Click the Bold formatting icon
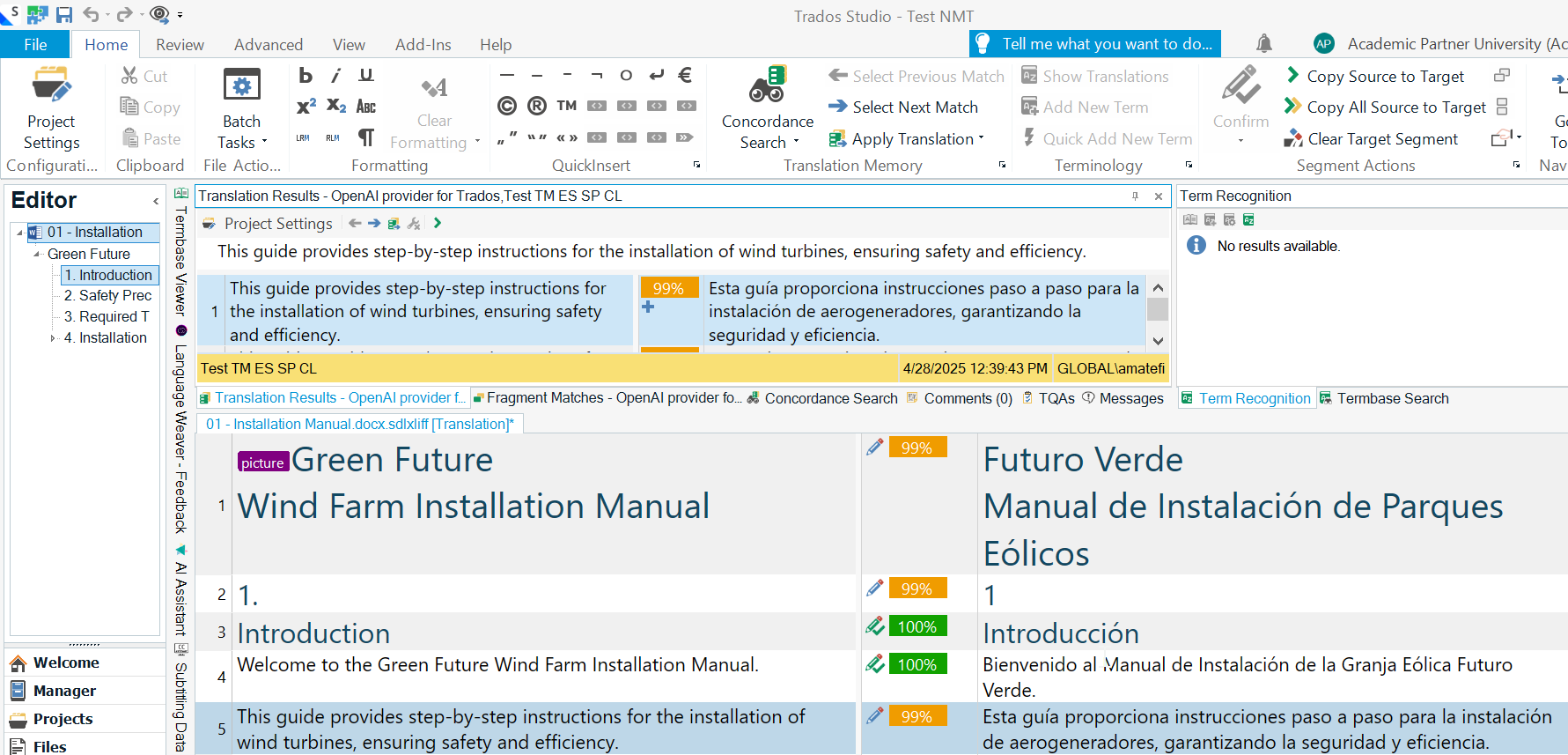The image size is (1568, 755). point(306,76)
